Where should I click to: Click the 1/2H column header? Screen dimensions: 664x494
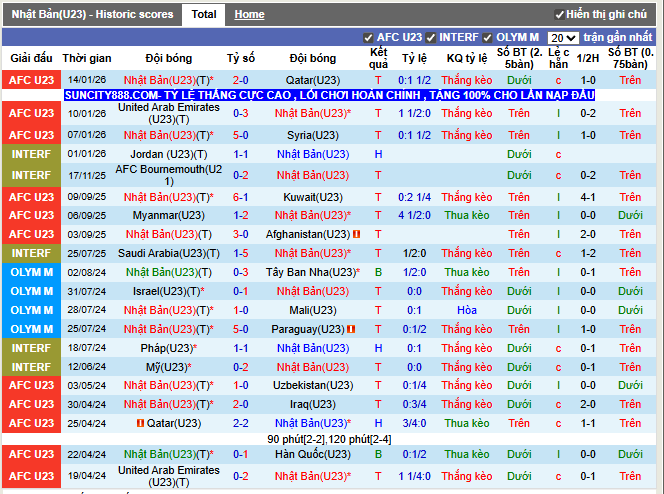[x=588, y=58]
